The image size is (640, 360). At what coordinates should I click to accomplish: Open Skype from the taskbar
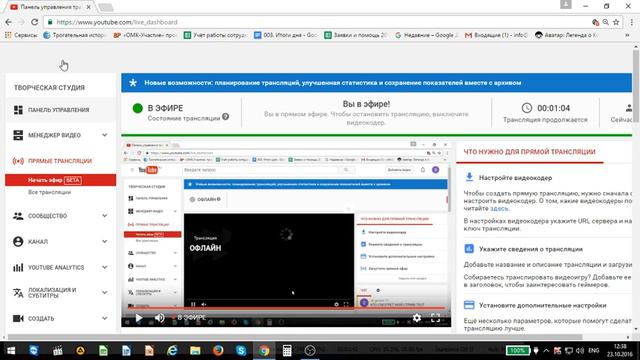(x=241, y=351)
